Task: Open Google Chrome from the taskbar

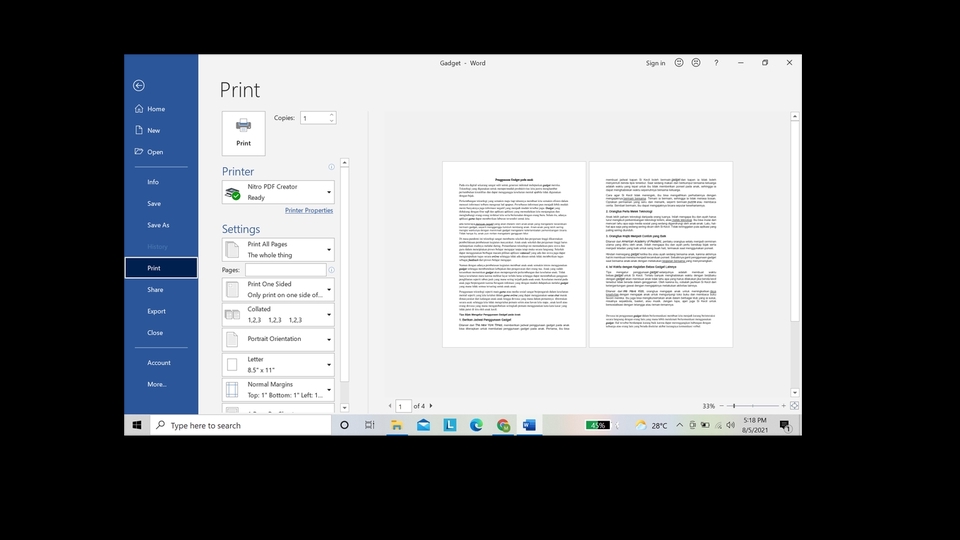Action: click(503, 425)
